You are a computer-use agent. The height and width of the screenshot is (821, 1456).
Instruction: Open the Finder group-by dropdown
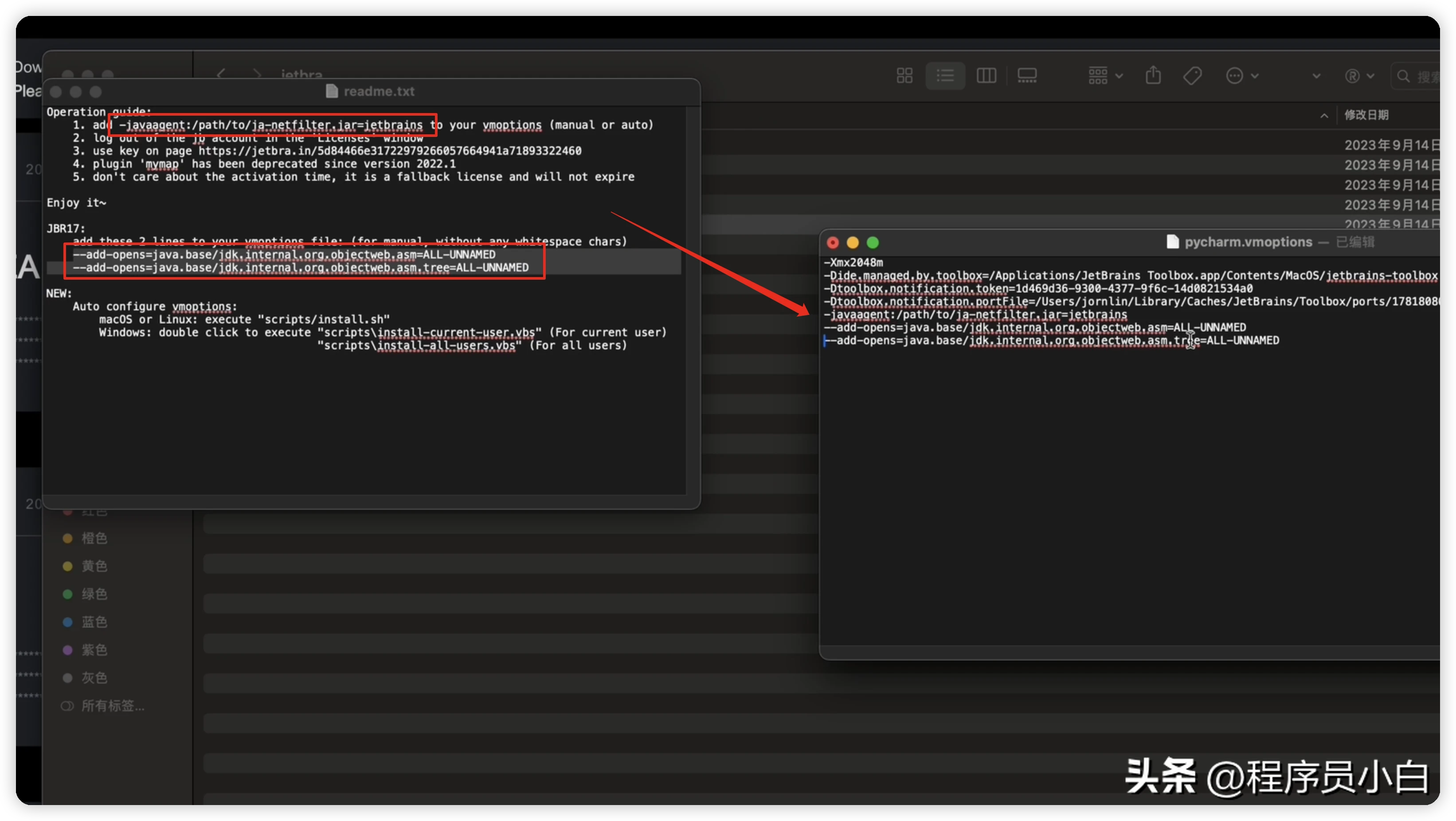point(1105,75)
